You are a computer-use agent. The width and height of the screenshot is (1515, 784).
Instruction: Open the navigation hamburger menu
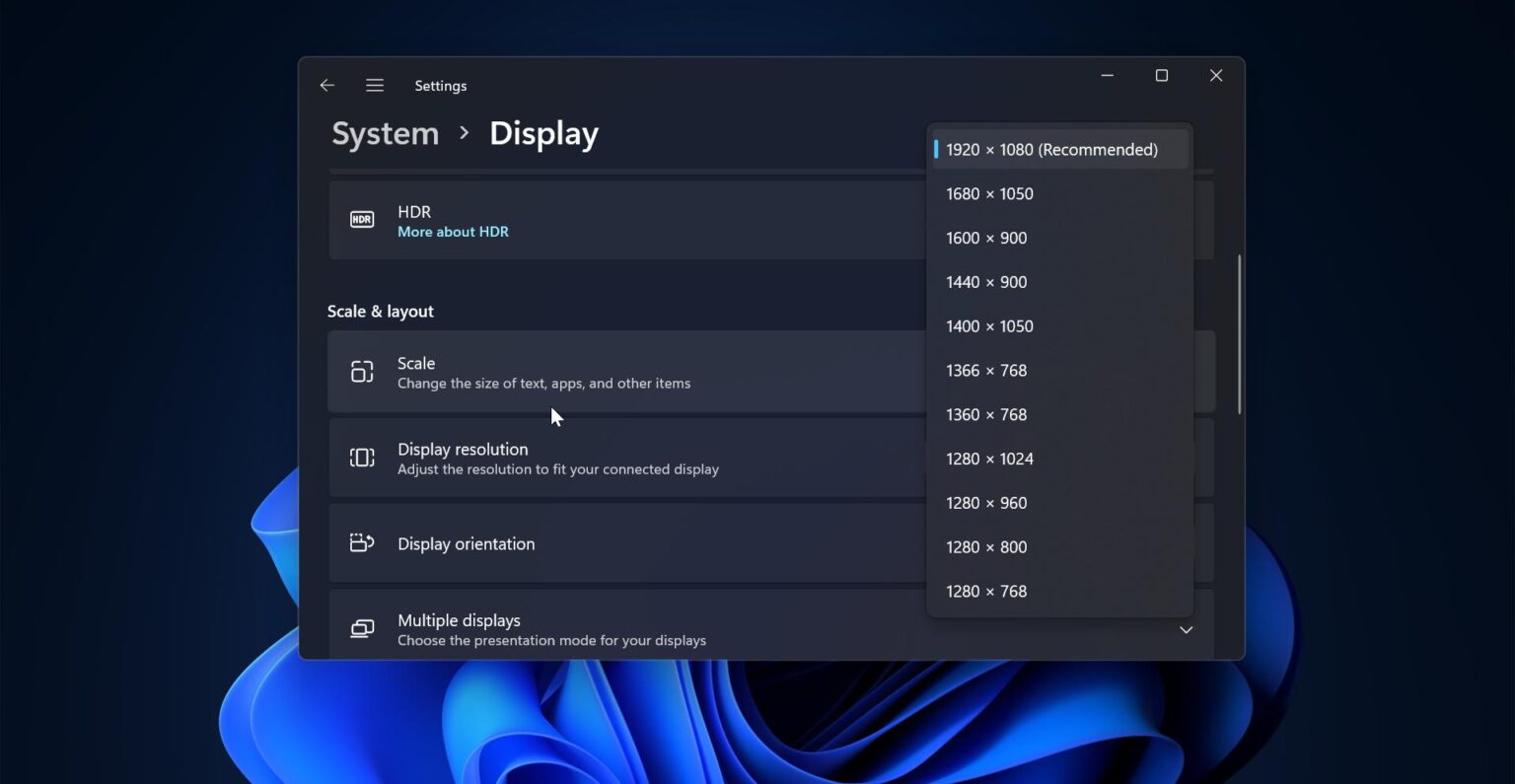pyautogui.click(x=375, y=85)
